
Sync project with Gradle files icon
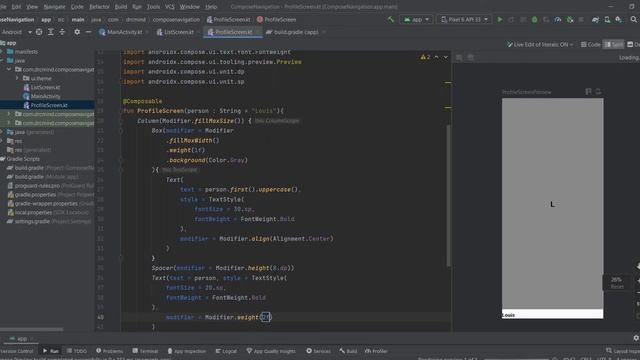[x=596, y=19]
